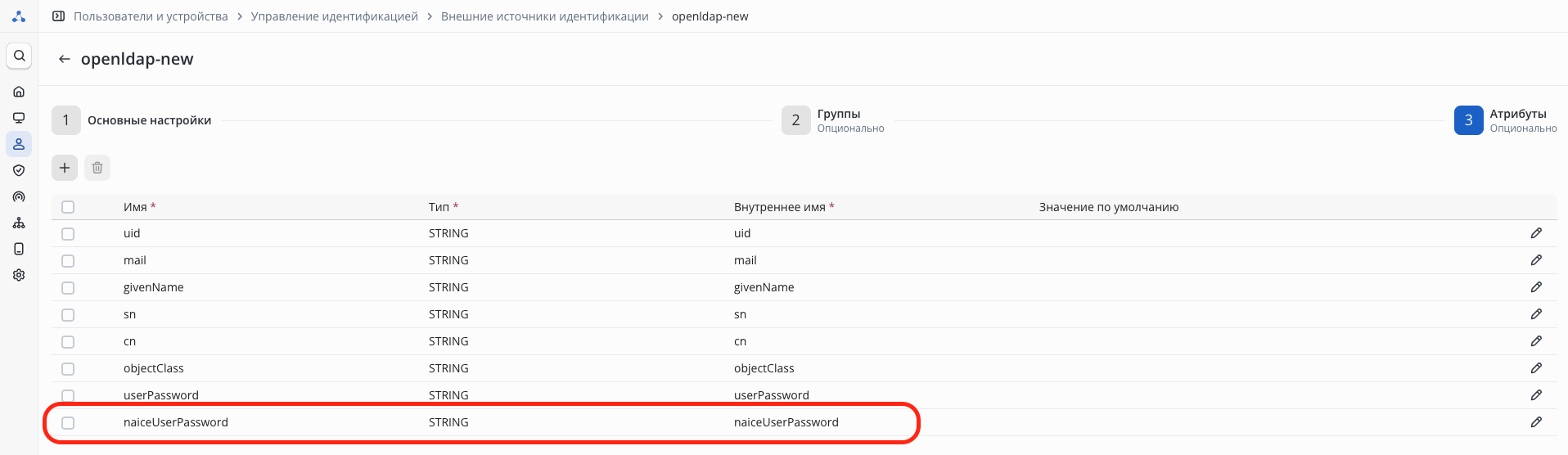Screen dimensions: 1568x455
Task: Open Внешние источники идентификации breadcrumb link
Action: tap(544, 16)
